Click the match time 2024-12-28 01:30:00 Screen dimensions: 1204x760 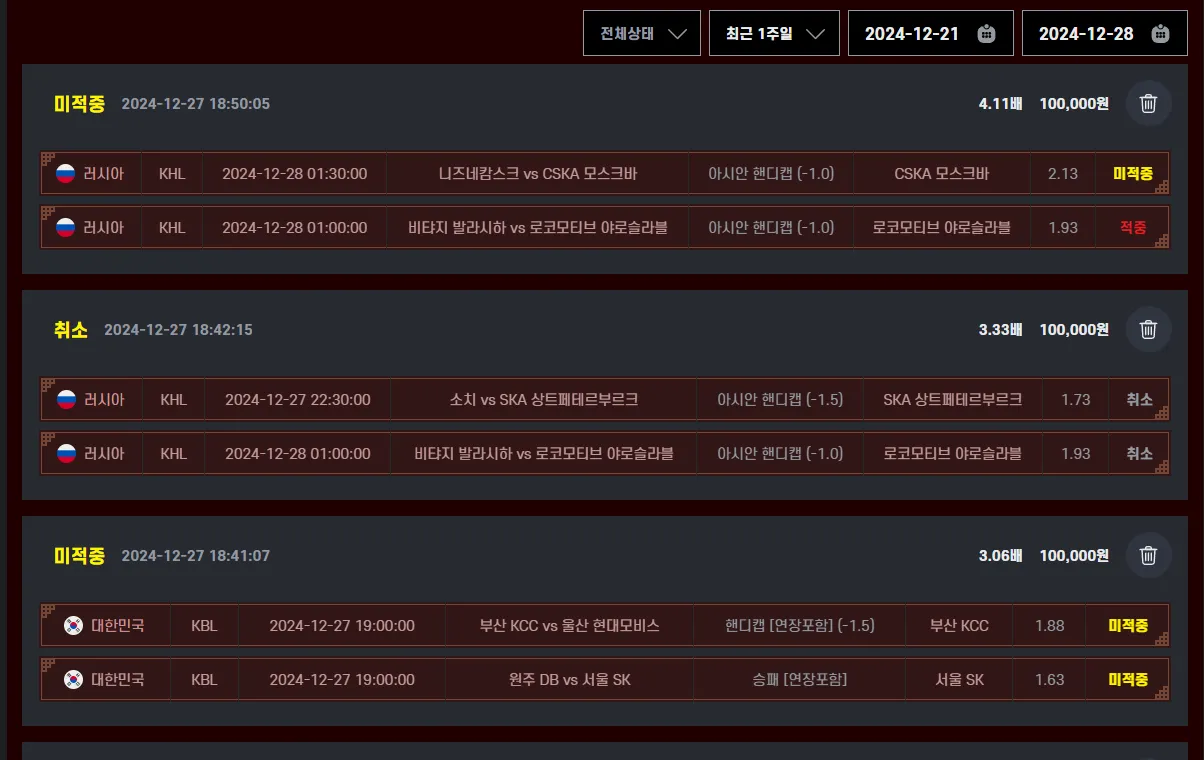294,173
